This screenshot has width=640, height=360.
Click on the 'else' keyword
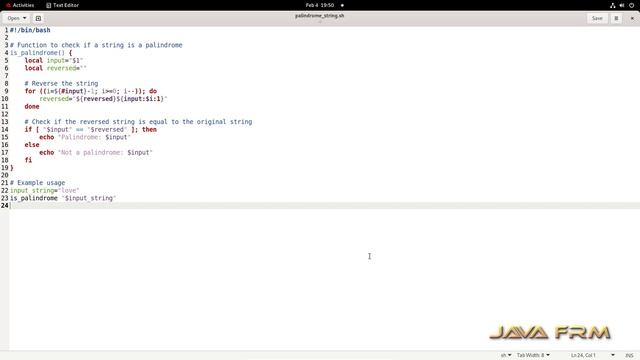pyautogui.click(x=32, y=145)
